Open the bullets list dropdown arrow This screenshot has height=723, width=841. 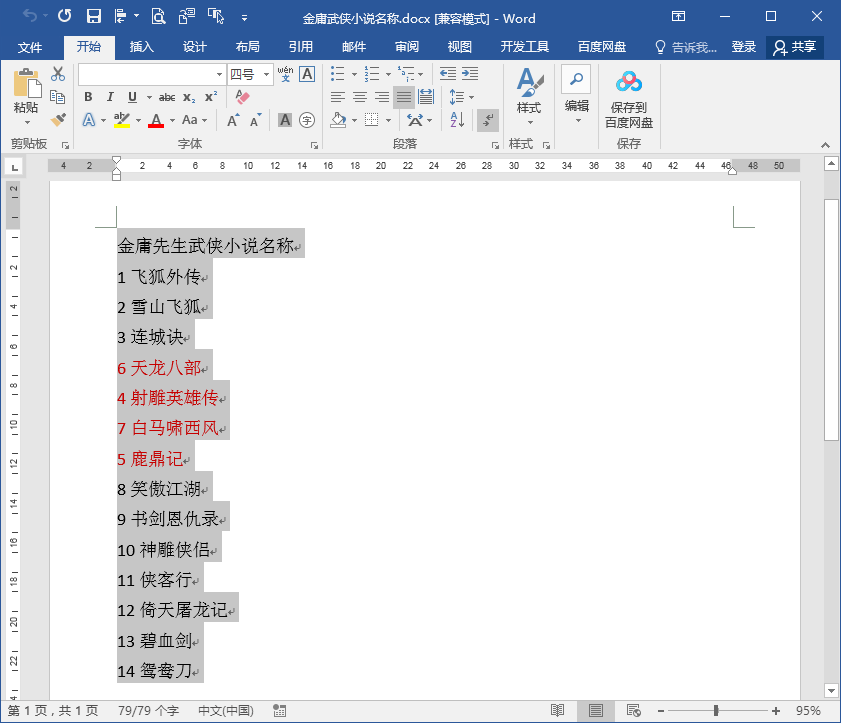354,74
